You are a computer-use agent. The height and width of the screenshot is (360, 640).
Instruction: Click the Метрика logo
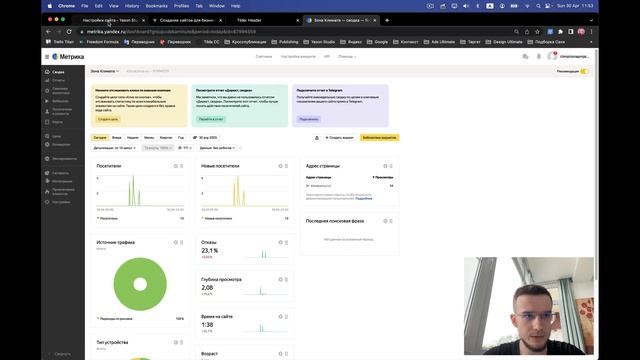[68, 57]
